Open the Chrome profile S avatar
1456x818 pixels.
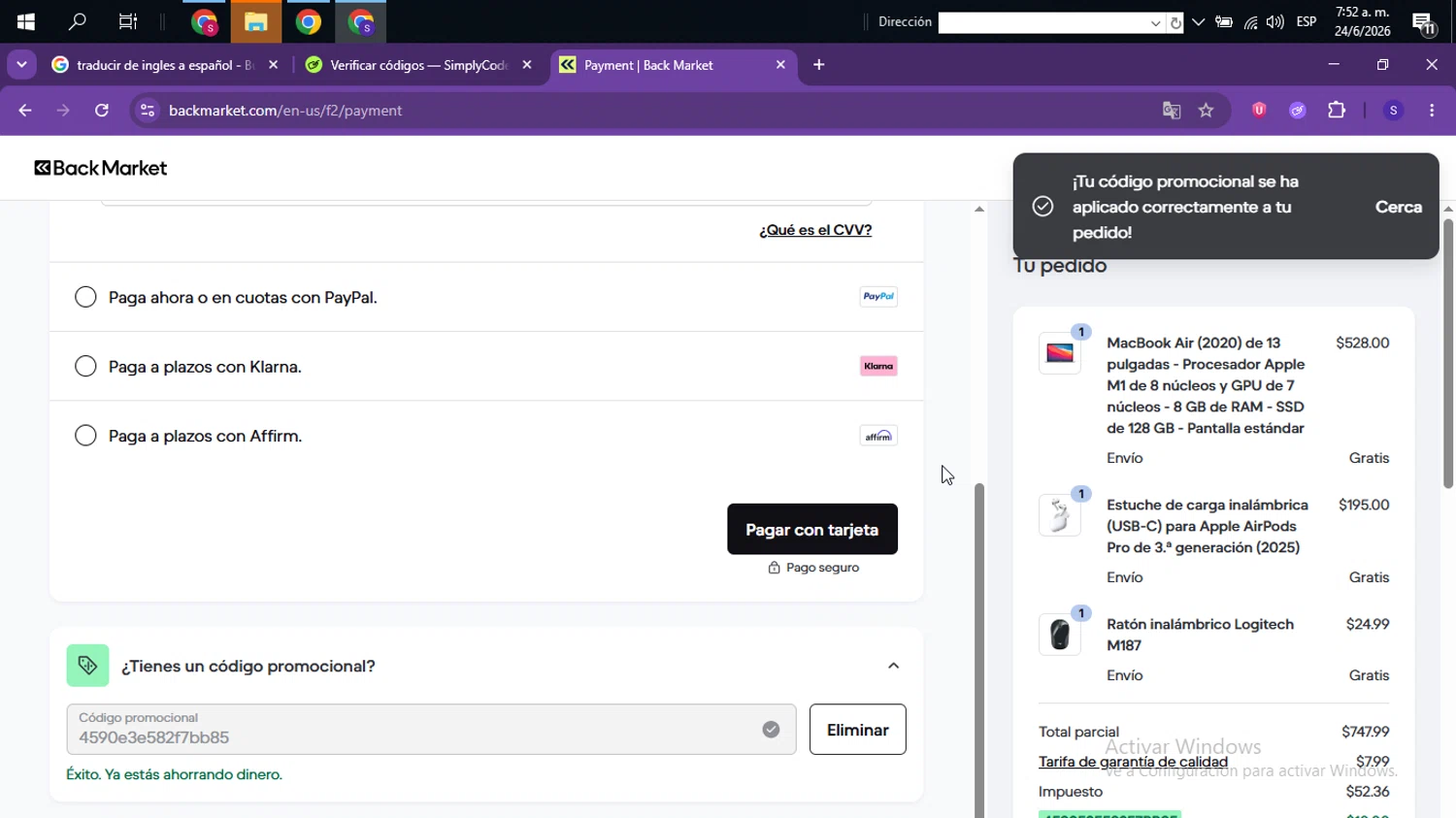[1393, 111]
